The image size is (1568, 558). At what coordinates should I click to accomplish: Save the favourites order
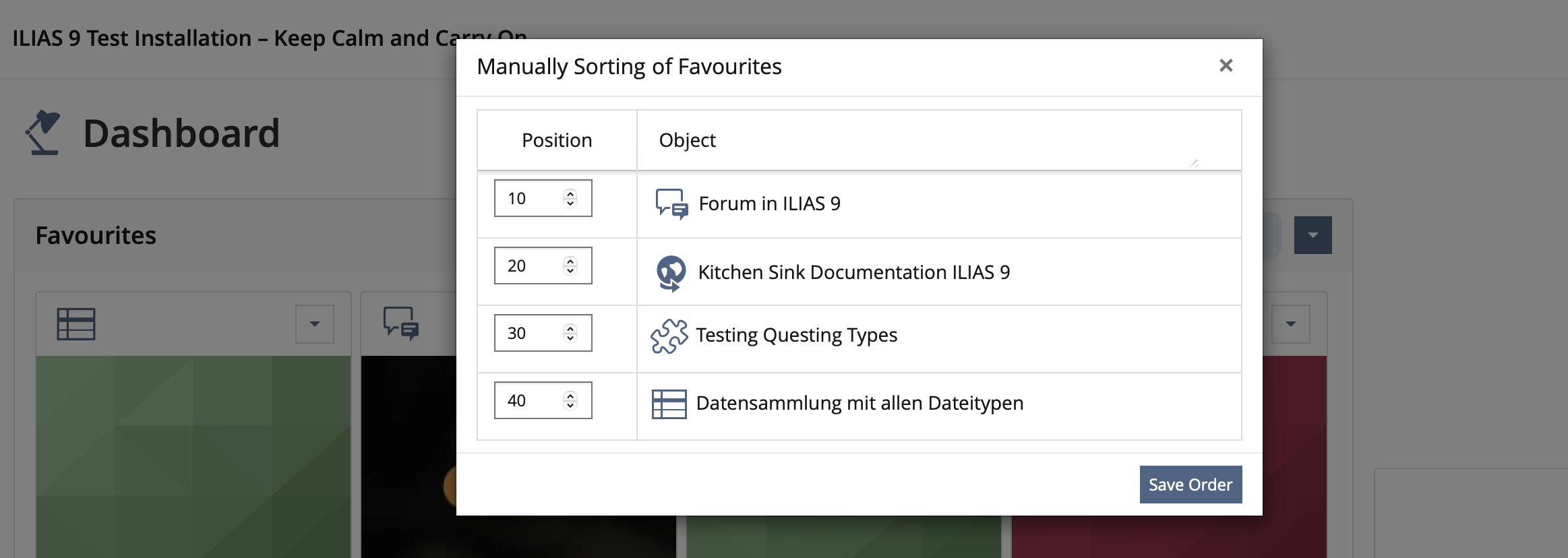click(1190, 485)
